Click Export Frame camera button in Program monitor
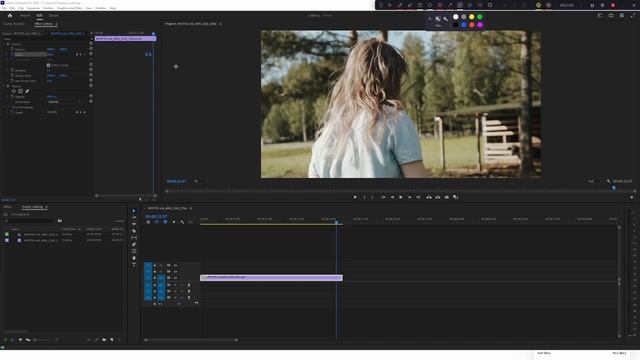The height and width of the screenshot is (360, 640). coord(447,197)
